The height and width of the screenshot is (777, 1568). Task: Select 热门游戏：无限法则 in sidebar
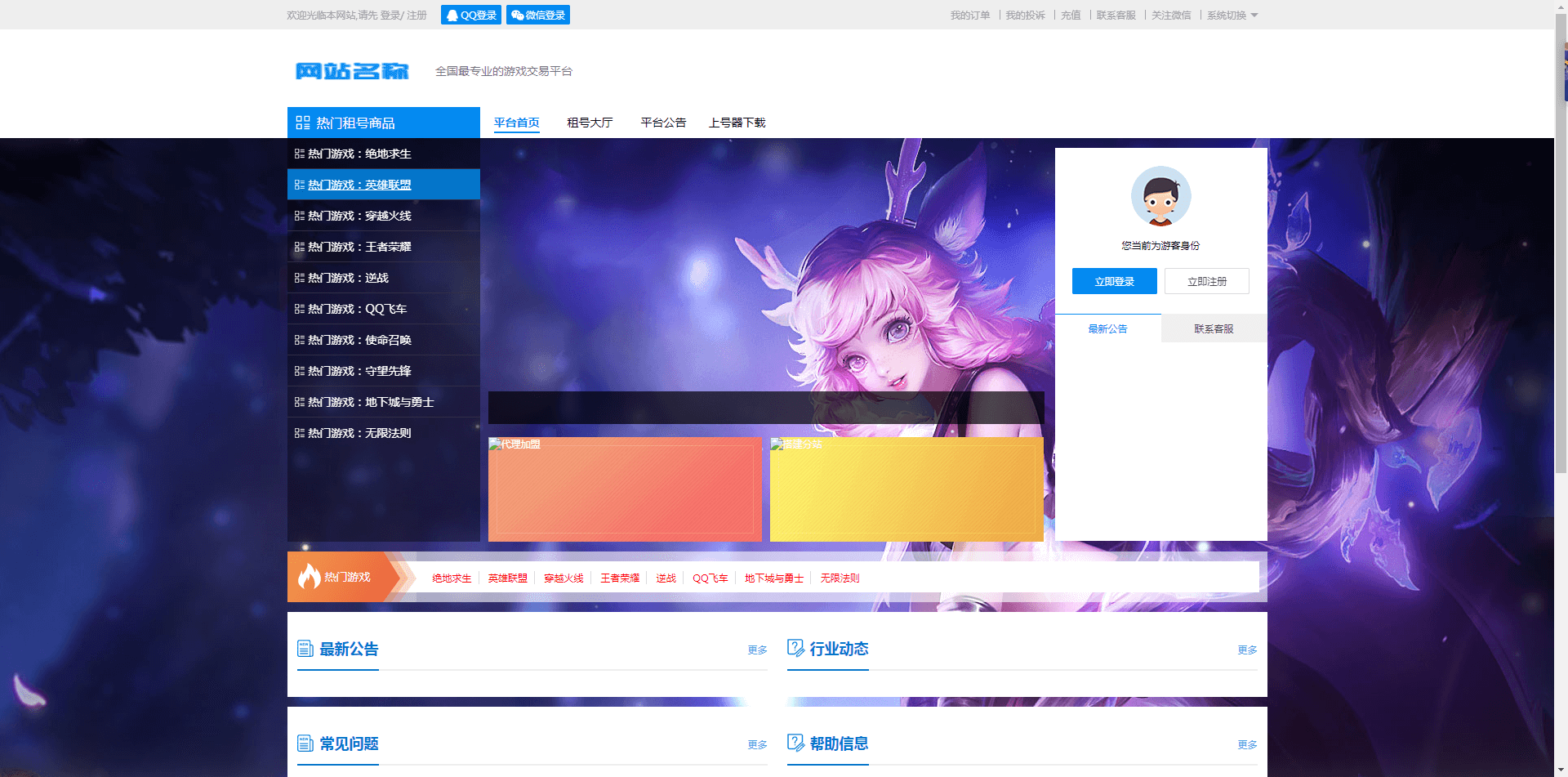(384, 433)
